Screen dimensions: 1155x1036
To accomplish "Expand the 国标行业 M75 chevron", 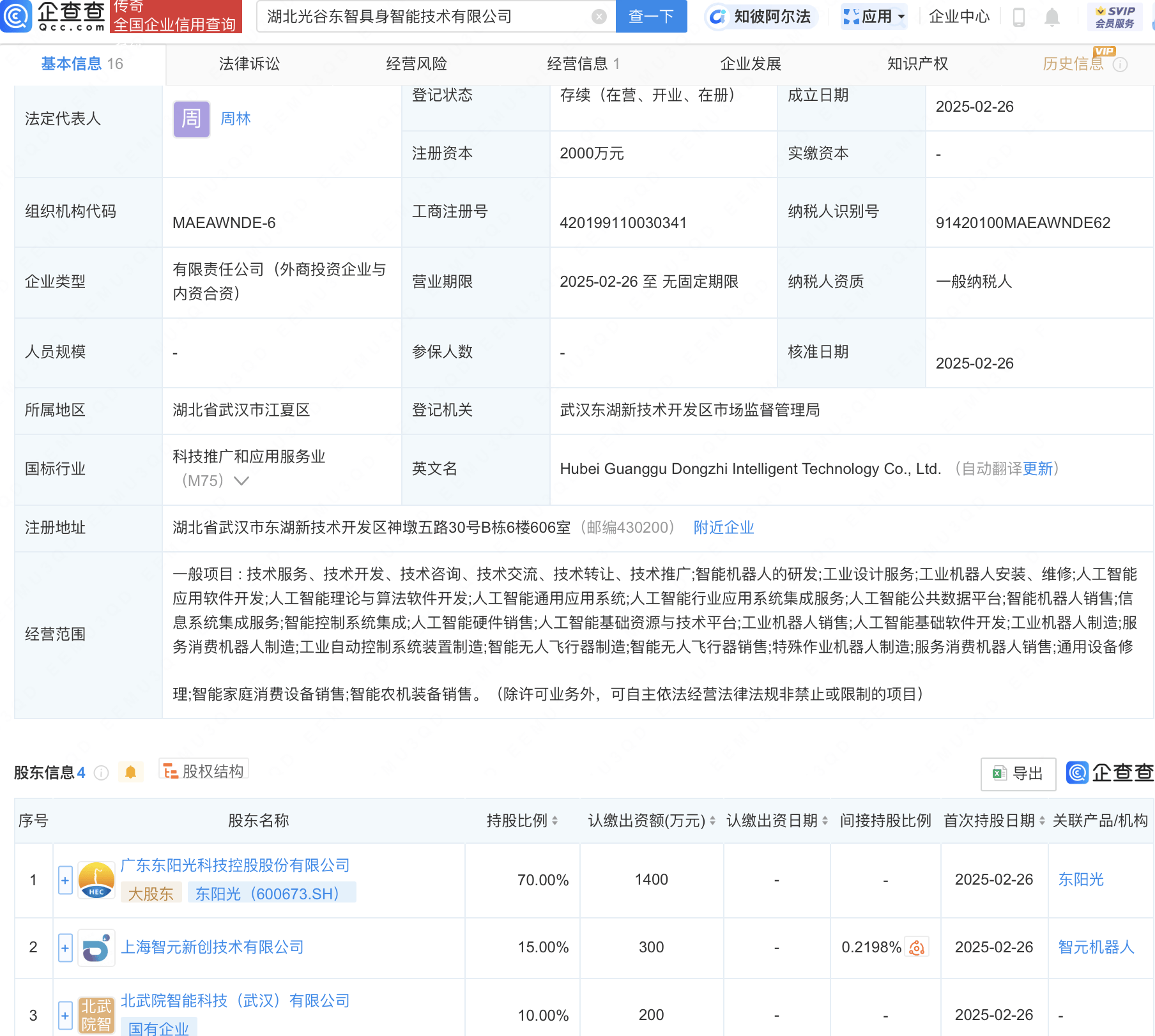I will (x=241, y=481).
